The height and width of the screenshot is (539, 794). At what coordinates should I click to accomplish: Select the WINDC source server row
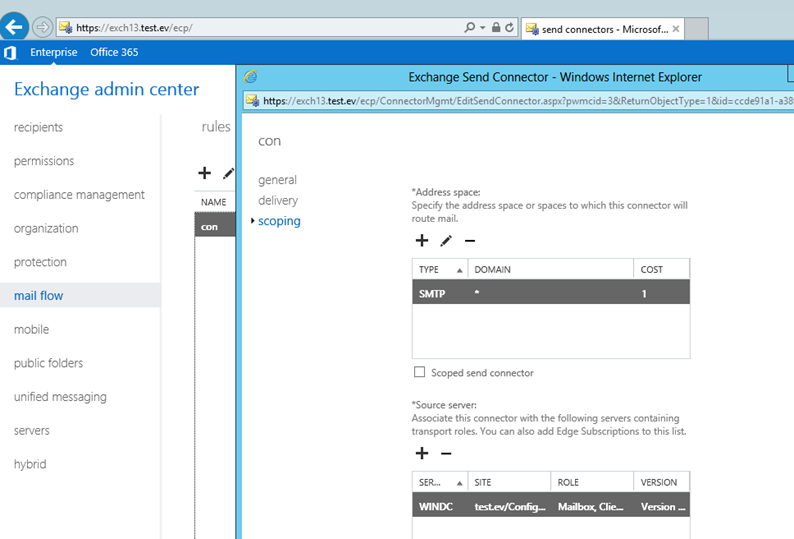[551, 505]
